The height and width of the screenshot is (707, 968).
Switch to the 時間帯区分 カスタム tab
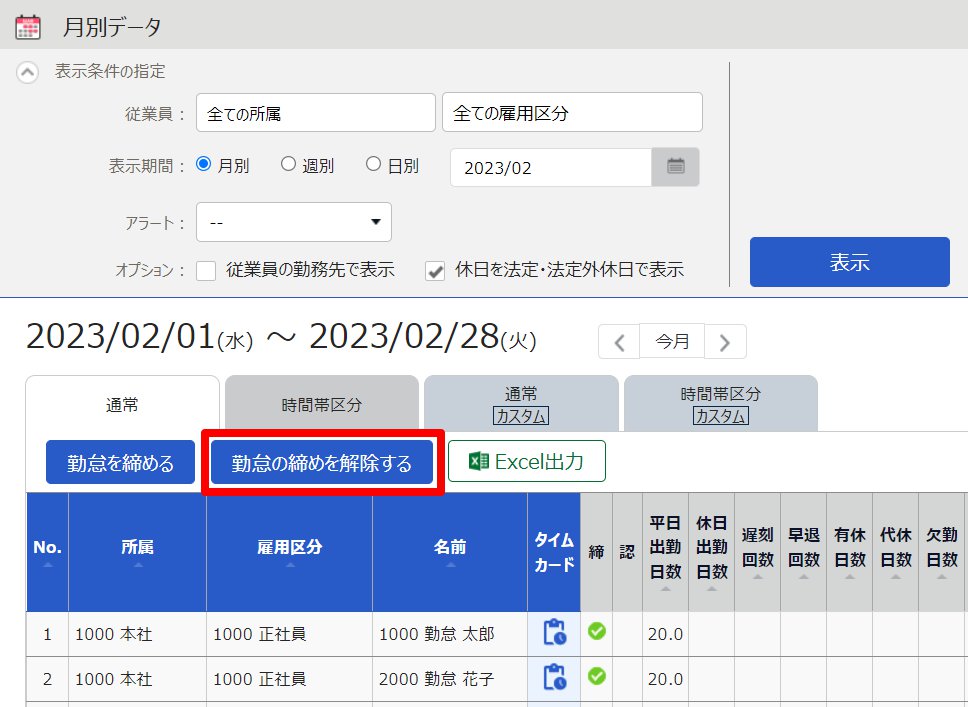click(720, 404)
